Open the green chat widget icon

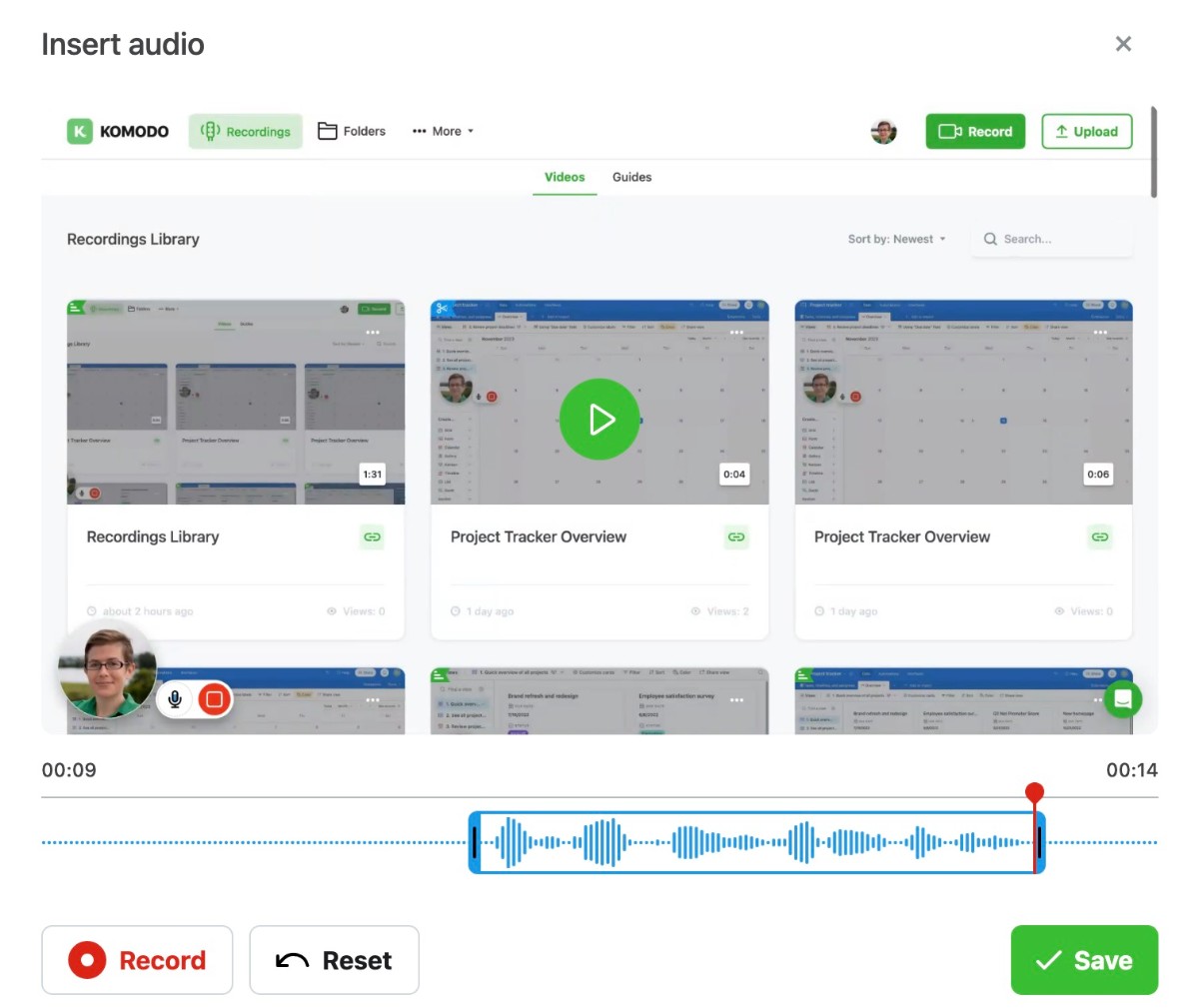click(x=1122, y=699)
